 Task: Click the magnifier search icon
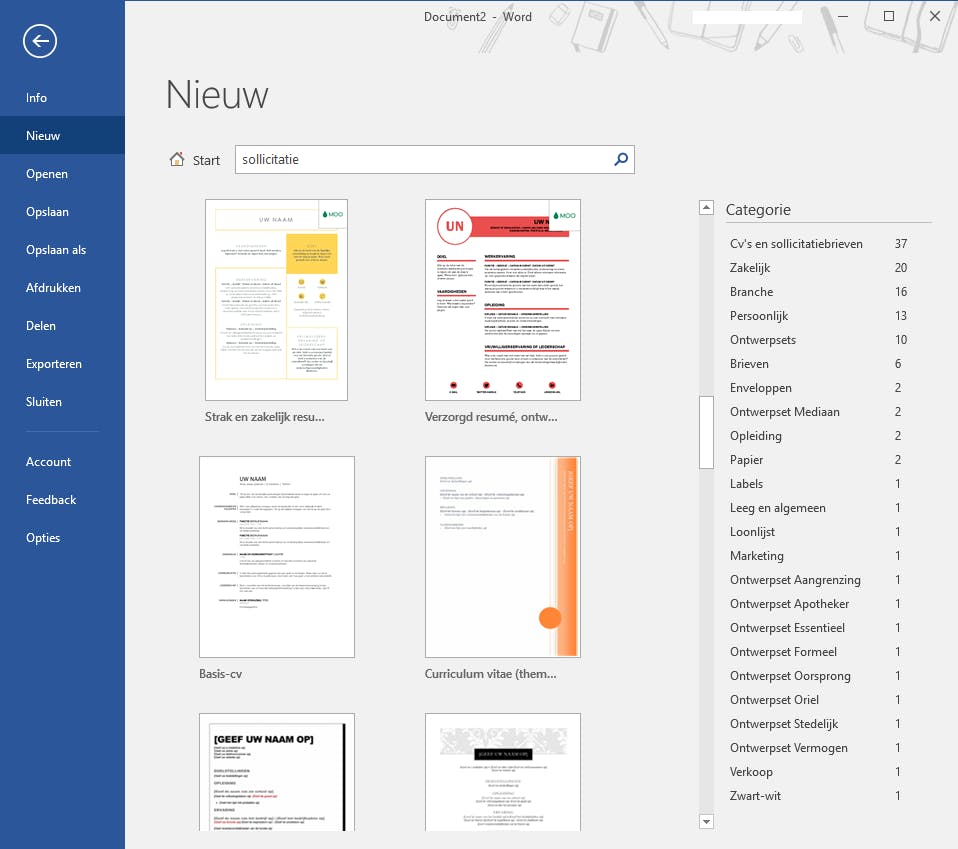pos(621,159)
